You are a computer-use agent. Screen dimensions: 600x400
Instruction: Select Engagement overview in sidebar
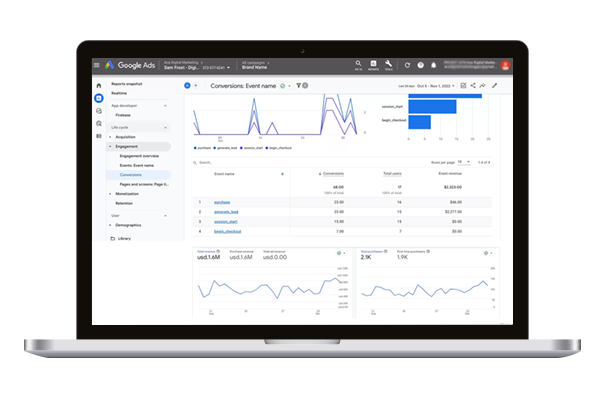(139, 156)
